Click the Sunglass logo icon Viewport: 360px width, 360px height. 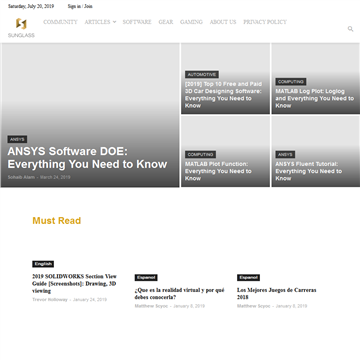point(21,24)
